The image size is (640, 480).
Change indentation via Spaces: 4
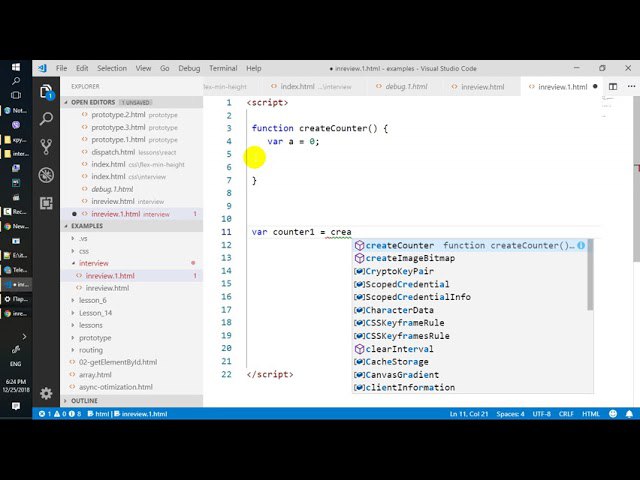510,414
